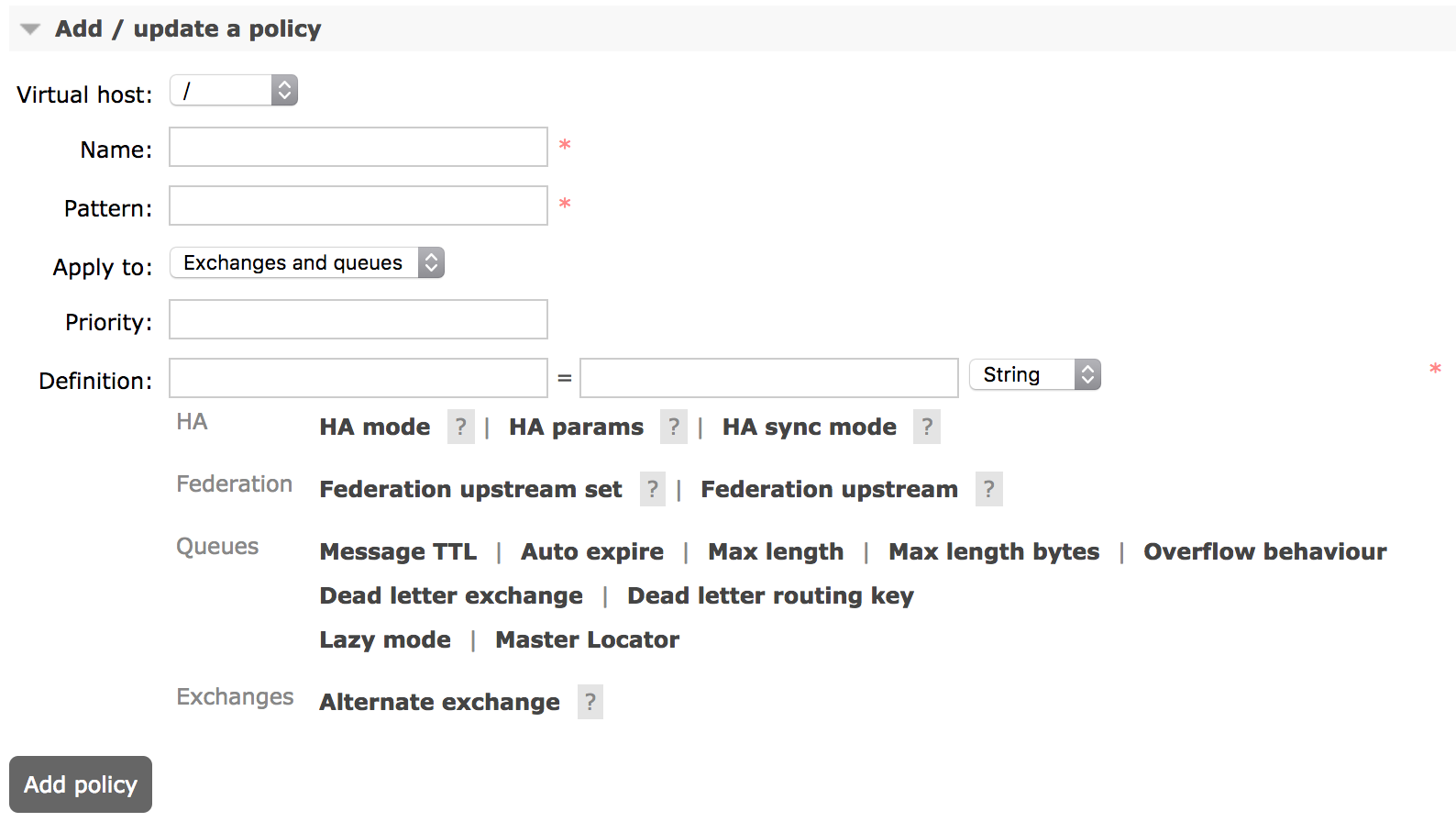Screen dimensions: 1456x833
Task: Click the Alternate exchange link
Action: click(440, 702)
